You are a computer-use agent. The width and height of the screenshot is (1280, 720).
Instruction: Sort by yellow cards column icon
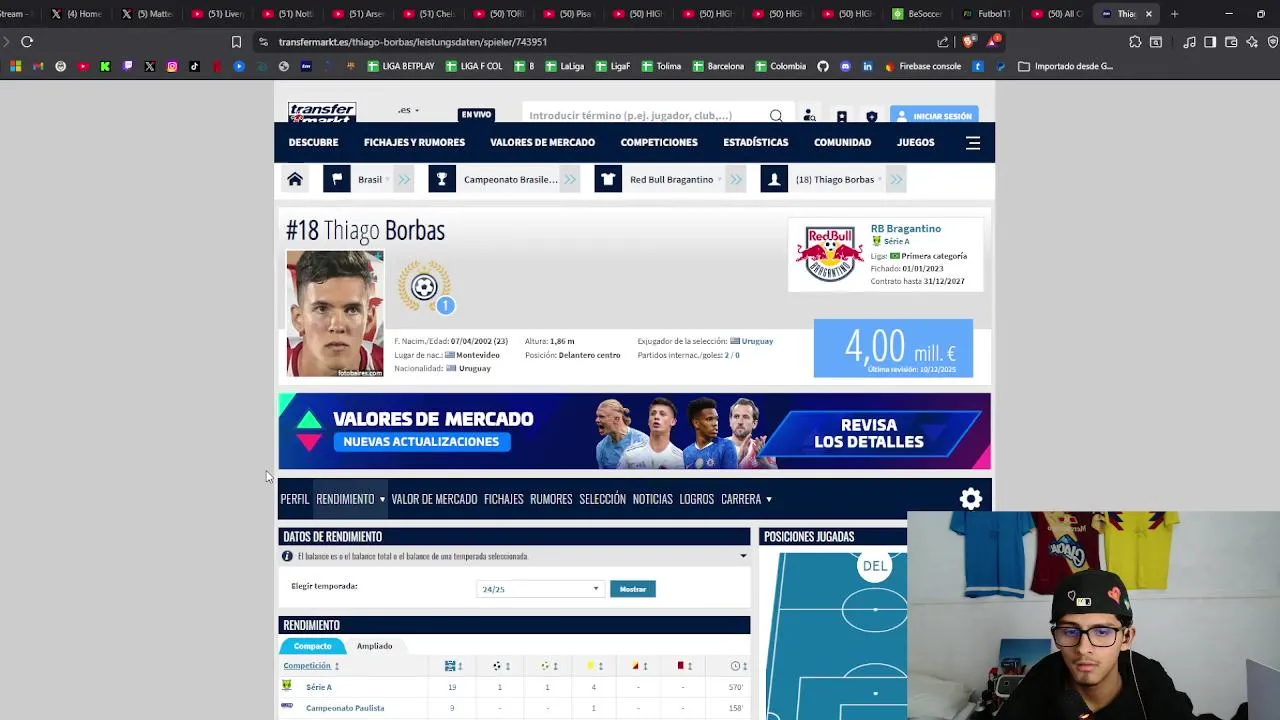[593, 666]
